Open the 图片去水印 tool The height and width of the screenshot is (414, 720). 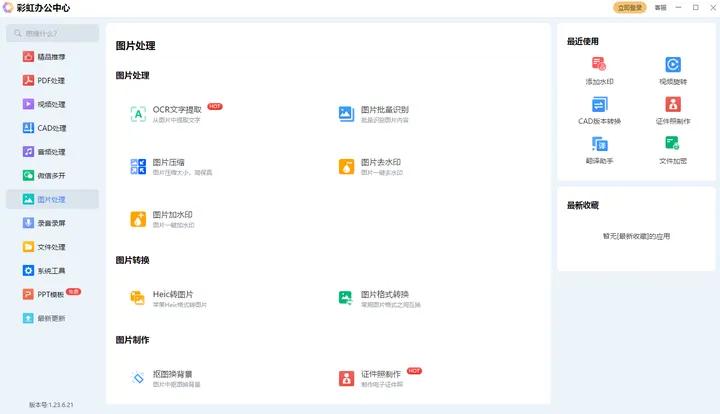tap(370, 167)
